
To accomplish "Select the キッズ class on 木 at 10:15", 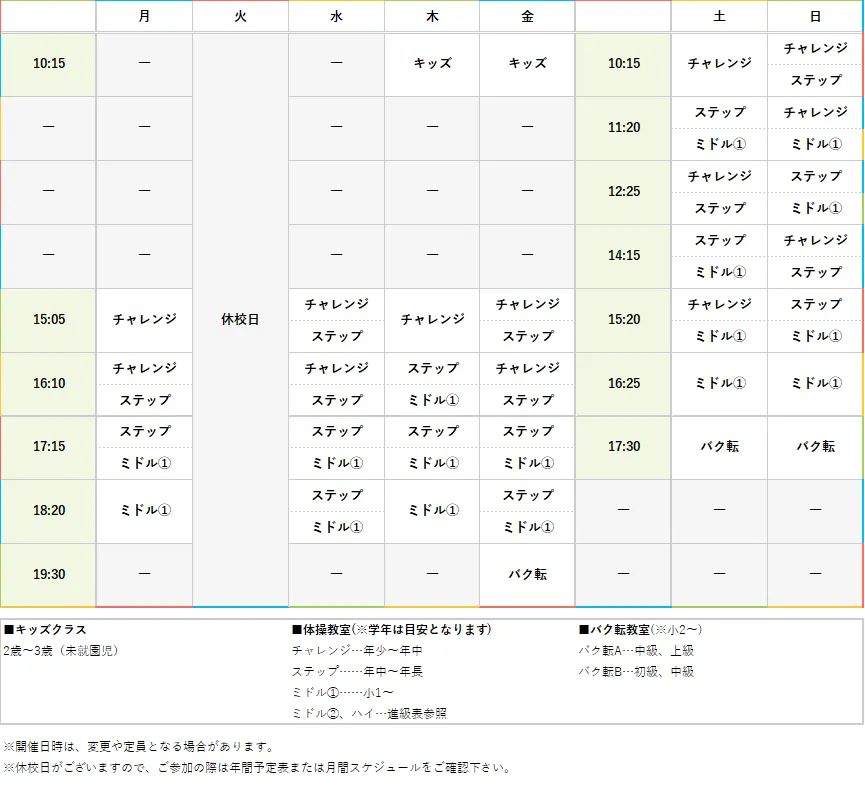I will click(432, 64).
